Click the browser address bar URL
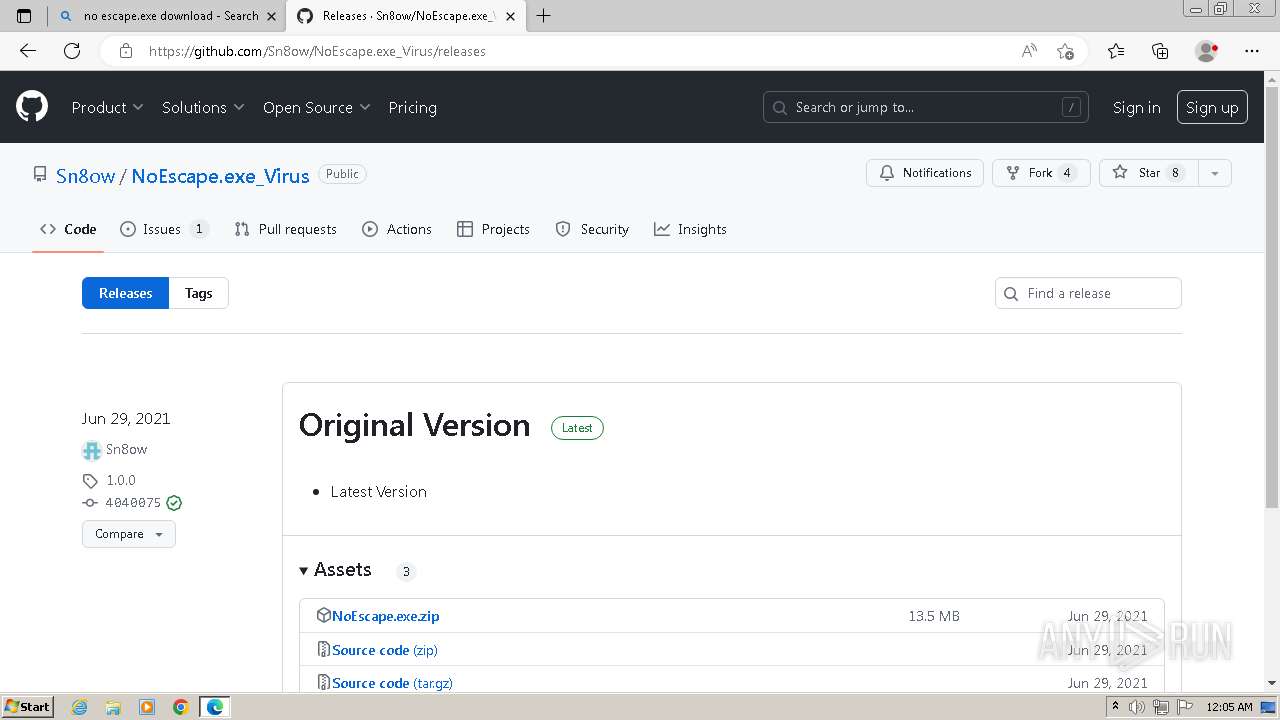The image size is (1280, 720). tap(317, 51)
